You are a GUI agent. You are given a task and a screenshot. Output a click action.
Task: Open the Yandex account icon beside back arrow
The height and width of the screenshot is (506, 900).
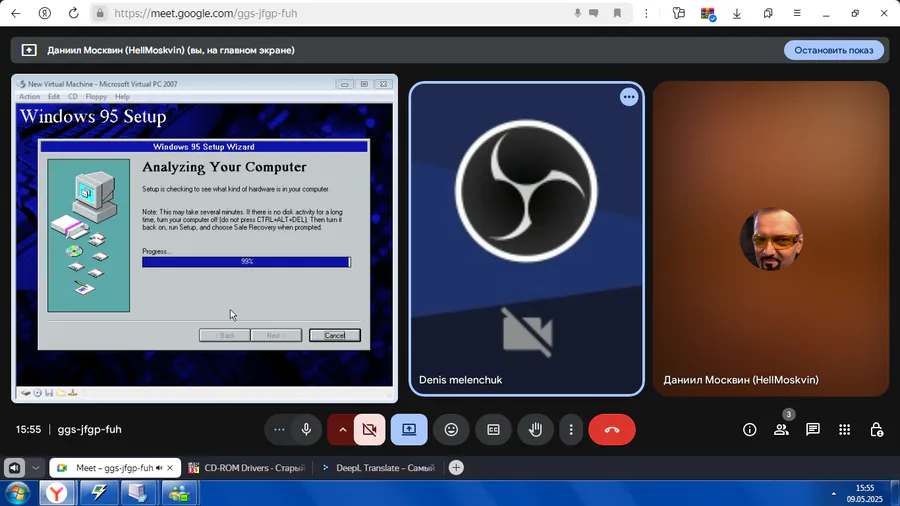(45, 13)
